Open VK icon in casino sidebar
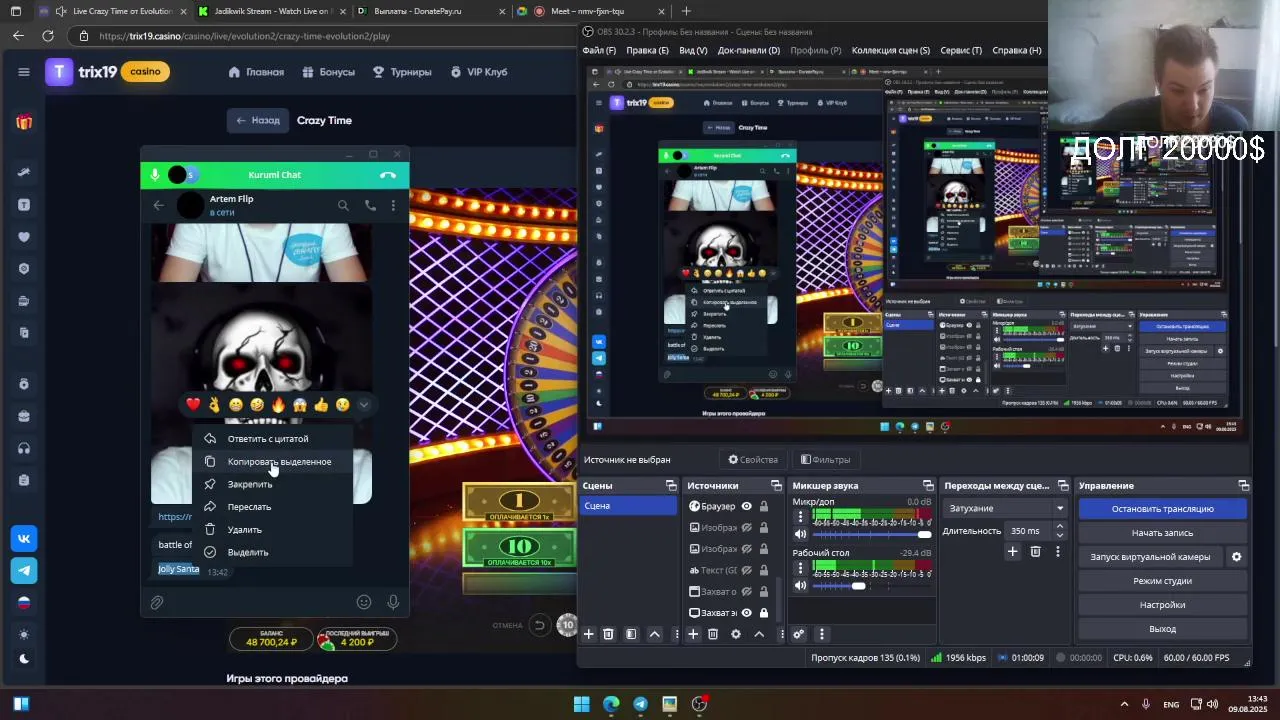 24,538
